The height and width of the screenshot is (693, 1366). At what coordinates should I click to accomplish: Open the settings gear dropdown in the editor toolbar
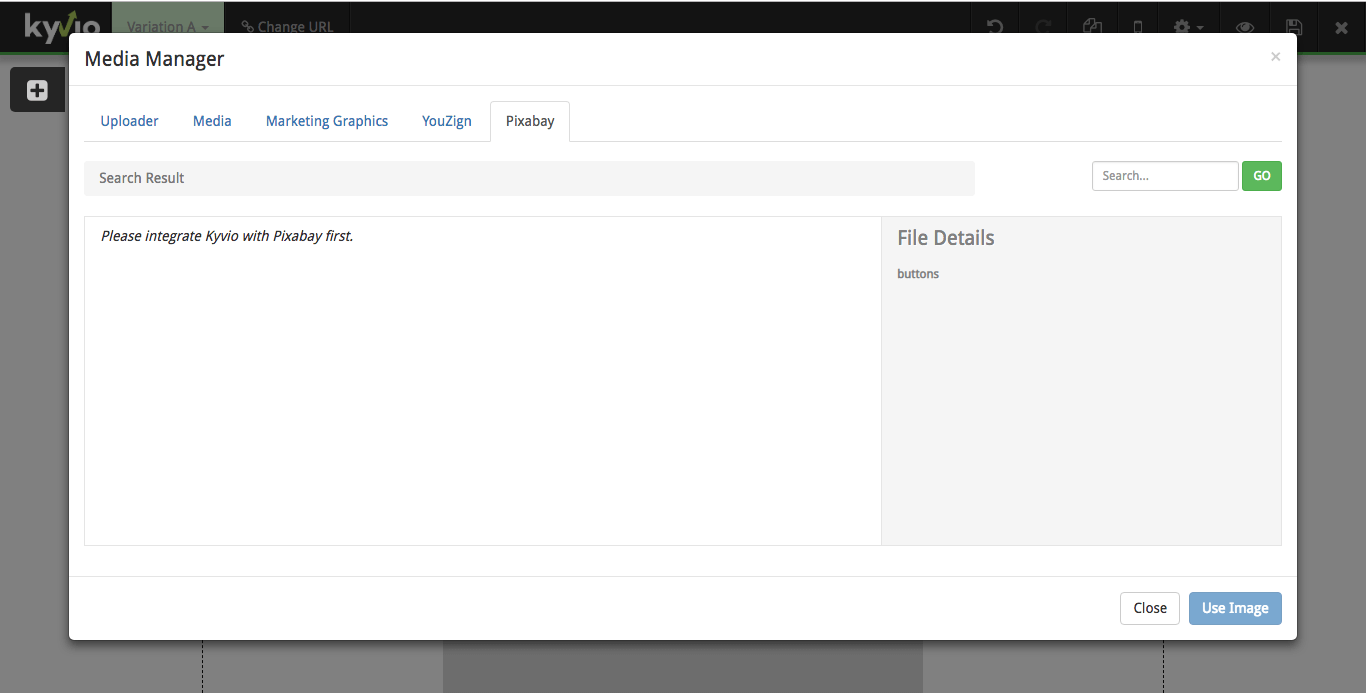click(x=1188, y=27)
